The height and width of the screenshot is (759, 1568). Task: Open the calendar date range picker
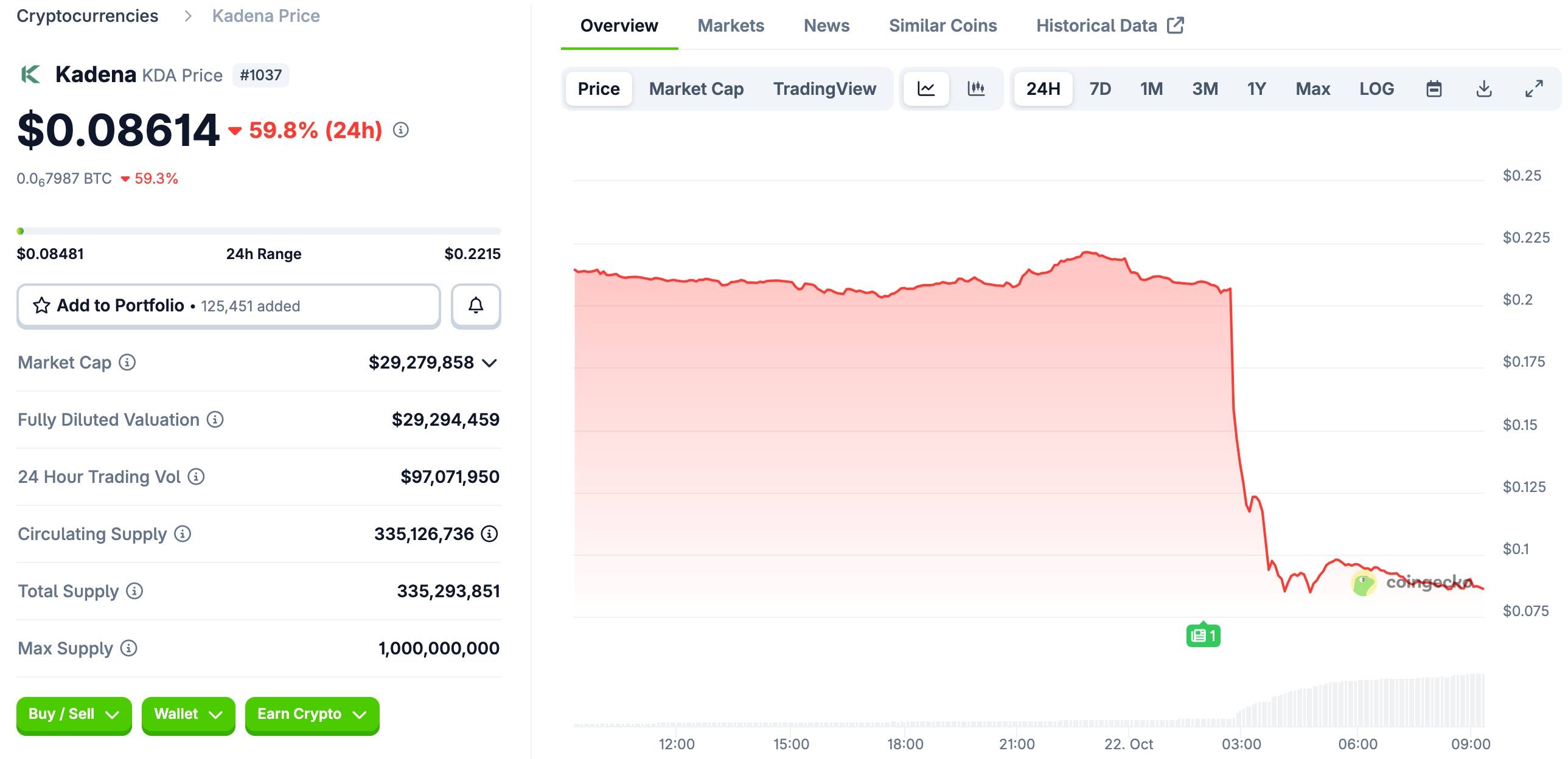1434,89
